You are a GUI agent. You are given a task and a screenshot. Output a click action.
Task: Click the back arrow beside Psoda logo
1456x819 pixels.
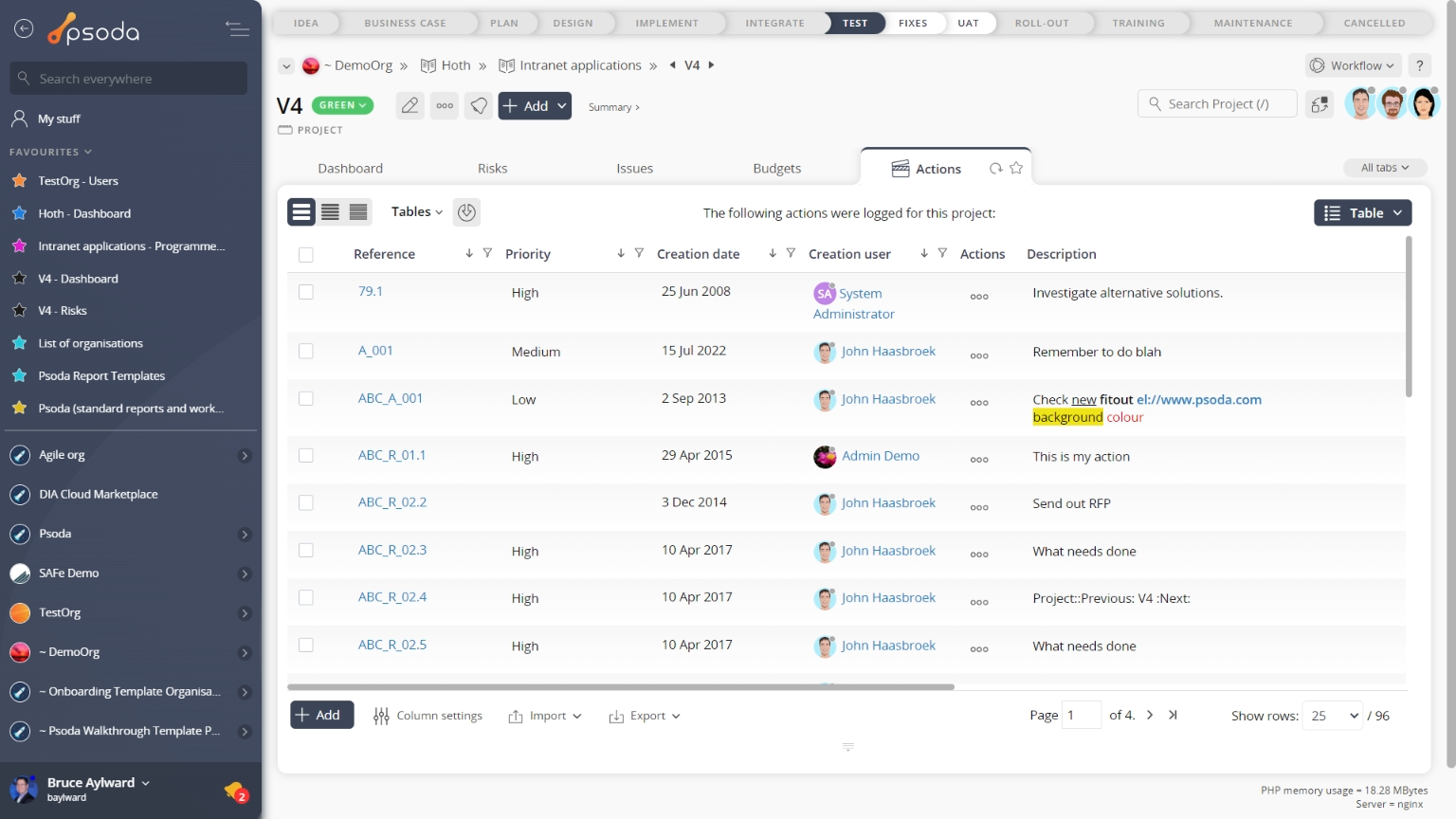click(24, 29)
